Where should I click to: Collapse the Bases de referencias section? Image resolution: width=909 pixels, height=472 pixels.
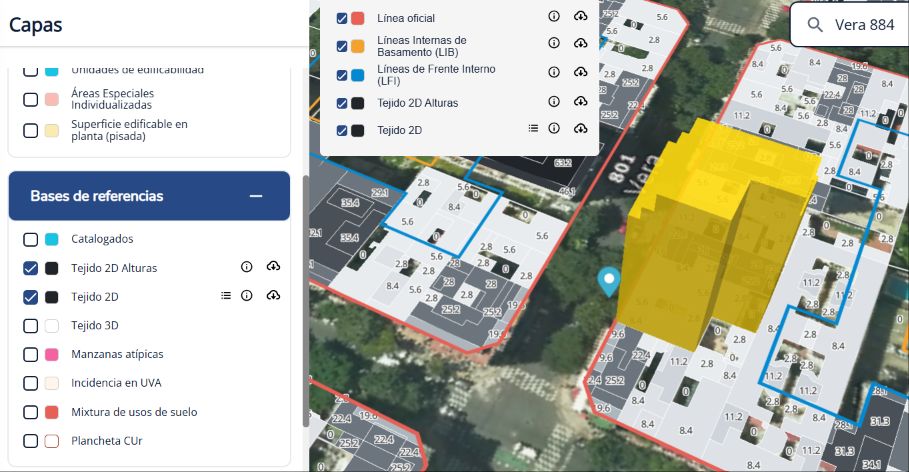[256, 196]
